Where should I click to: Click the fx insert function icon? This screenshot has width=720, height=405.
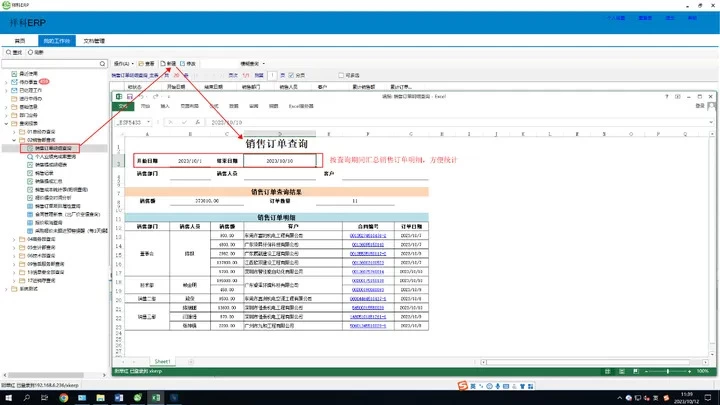click(196, 121)
